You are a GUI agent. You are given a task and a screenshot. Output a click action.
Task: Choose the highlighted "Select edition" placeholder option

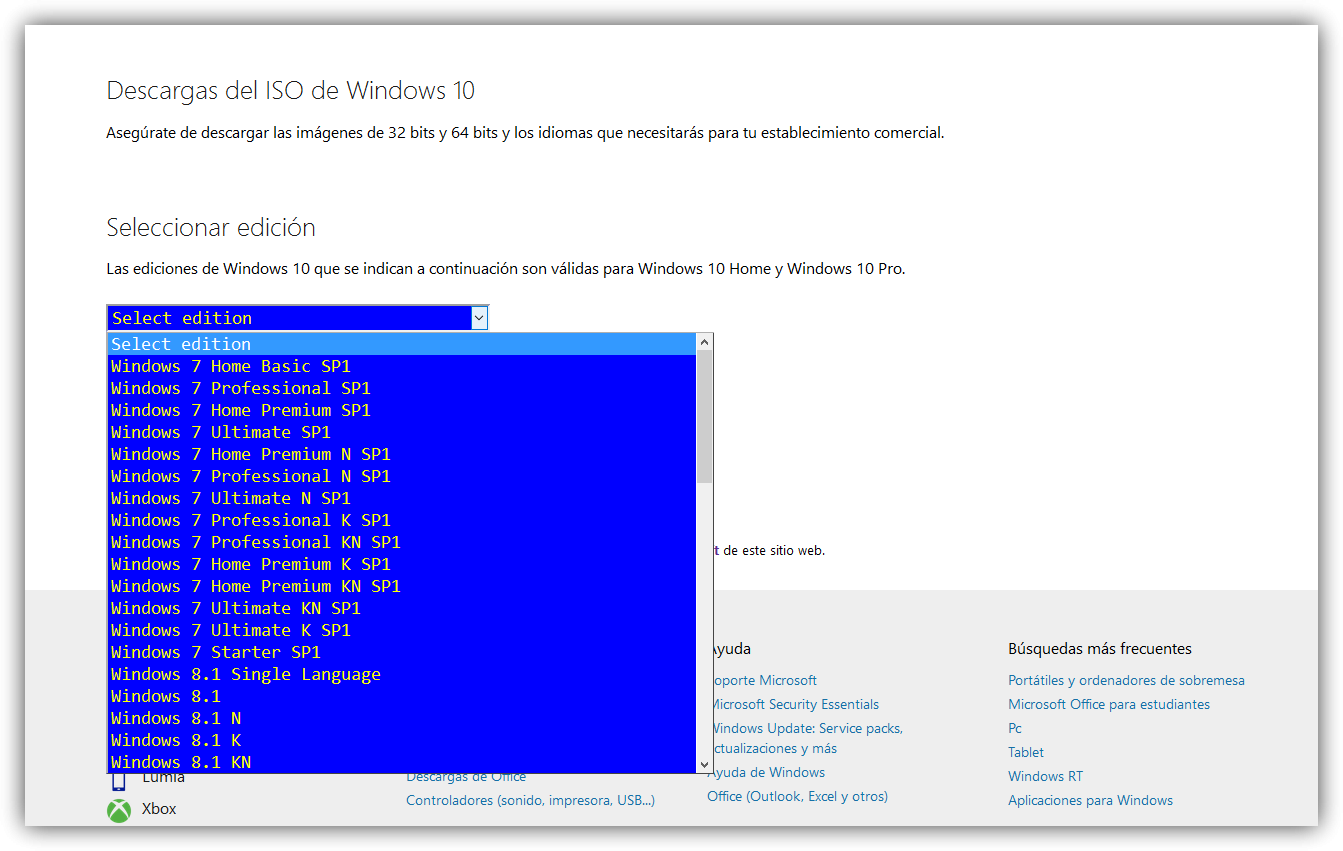(402, 344)
